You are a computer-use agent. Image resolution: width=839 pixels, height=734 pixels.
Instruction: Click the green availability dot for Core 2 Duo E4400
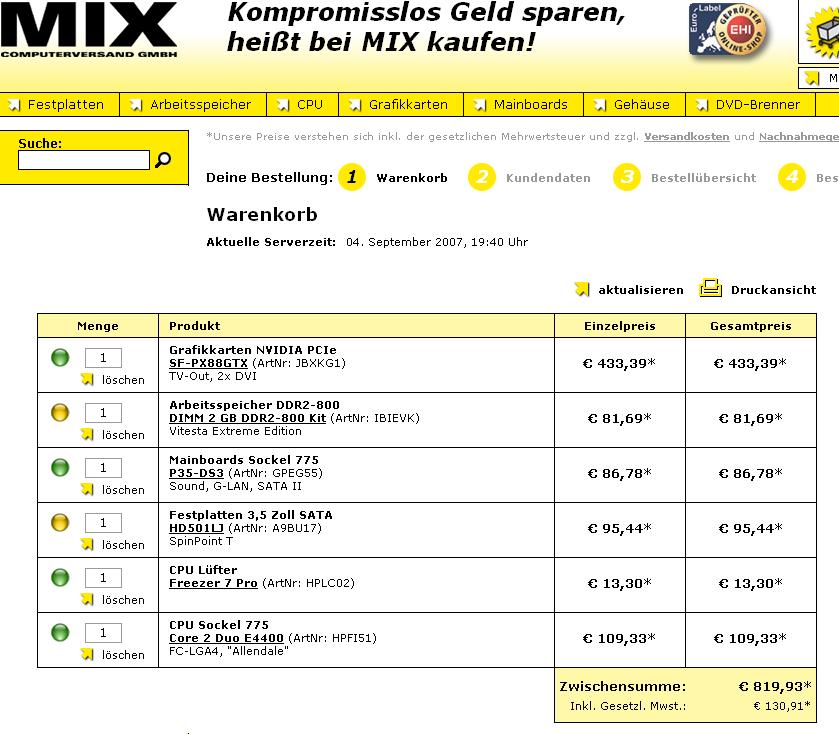click(60, 632)
